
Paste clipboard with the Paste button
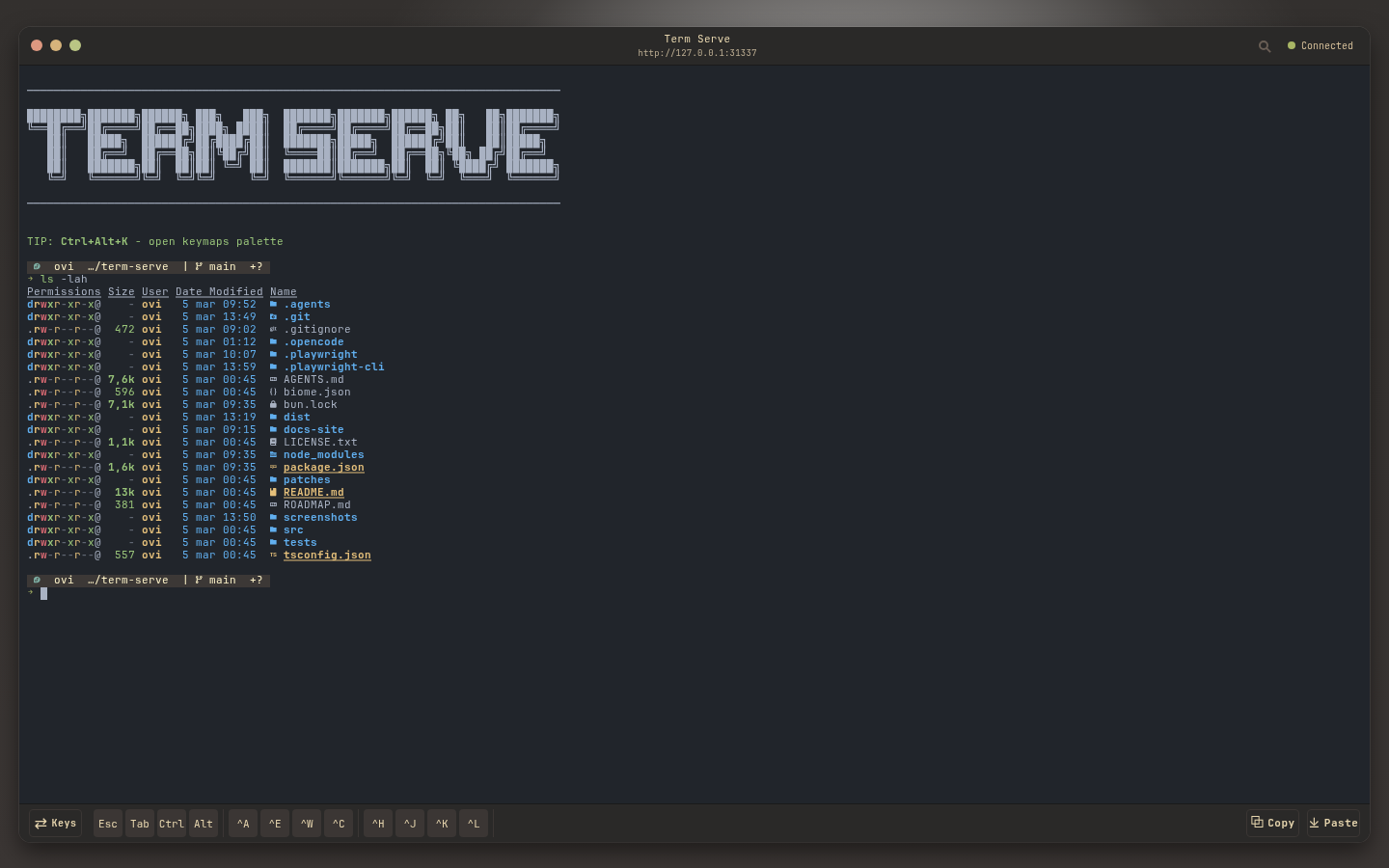pos(1333,823)
